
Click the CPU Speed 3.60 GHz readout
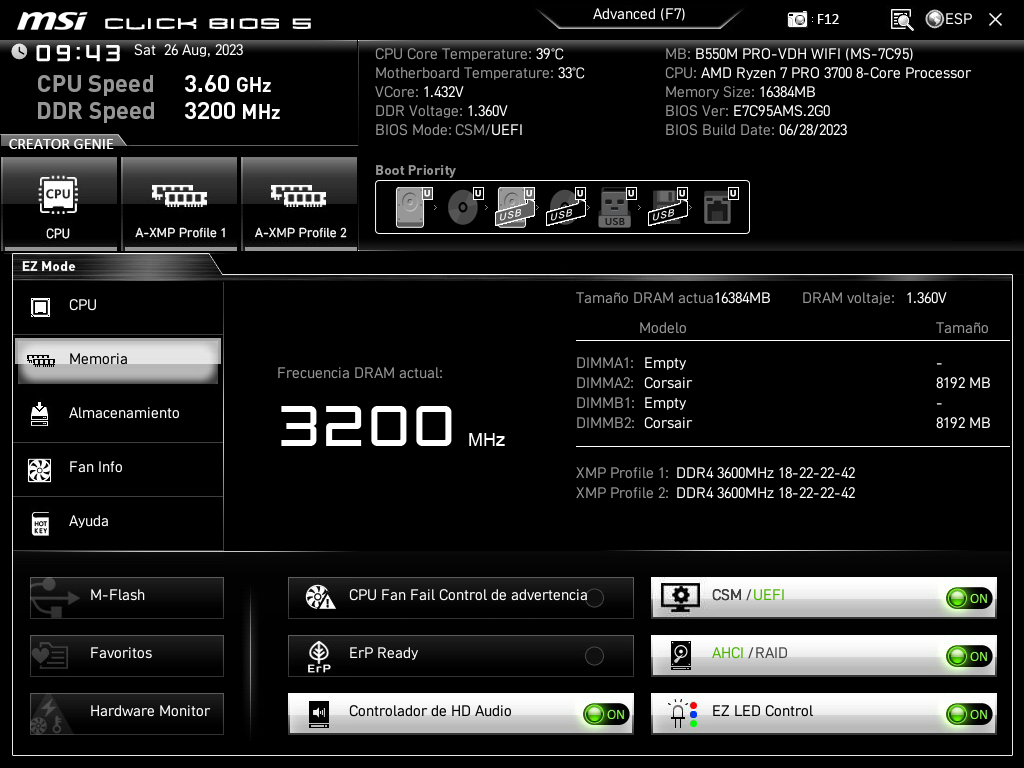tap(154, 84)
